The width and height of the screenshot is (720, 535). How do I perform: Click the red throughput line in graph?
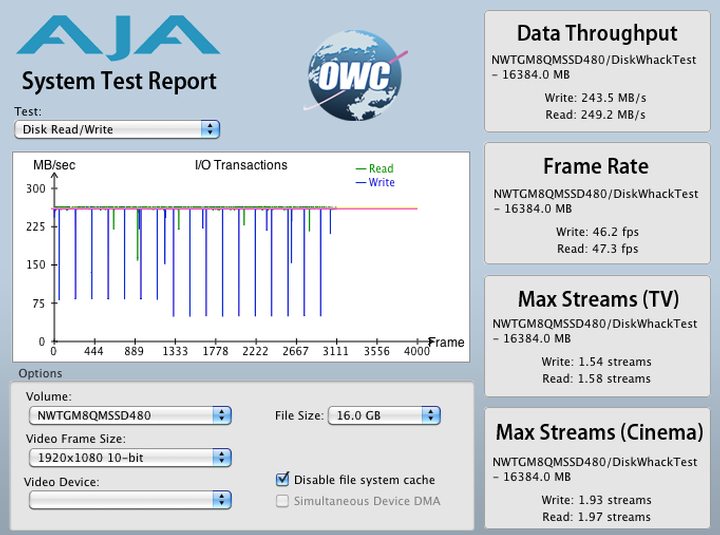[380, 209]
